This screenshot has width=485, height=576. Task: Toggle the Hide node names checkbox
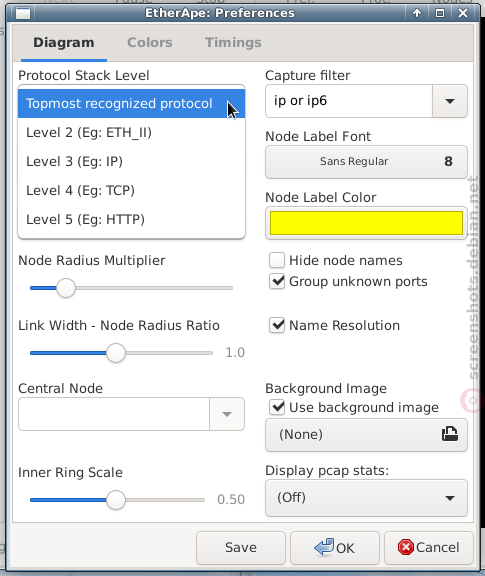pyautogui.click(x=277, y=260)
